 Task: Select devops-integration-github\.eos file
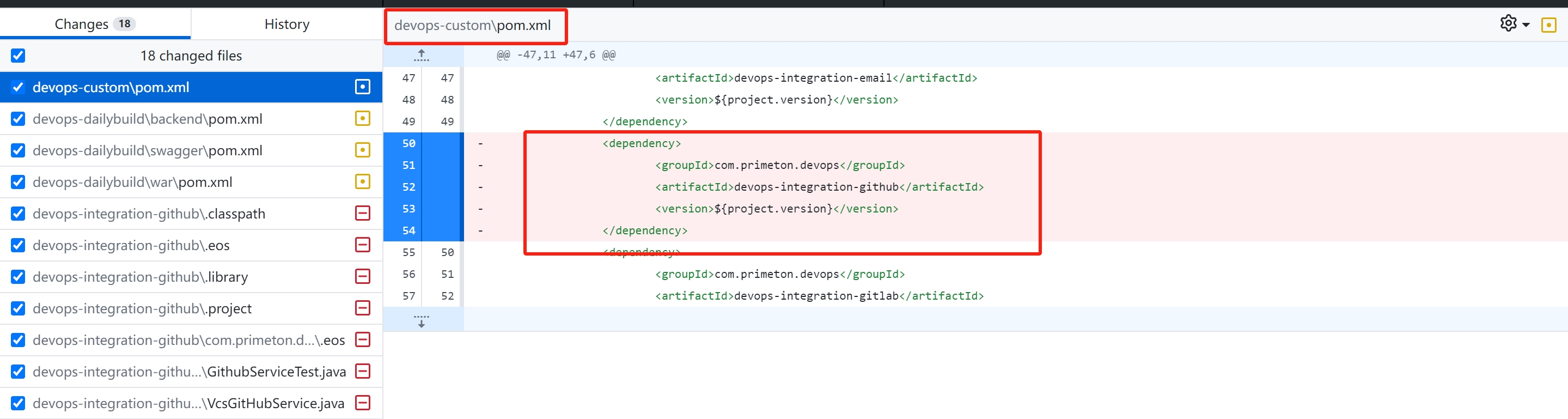coord(191,245)
